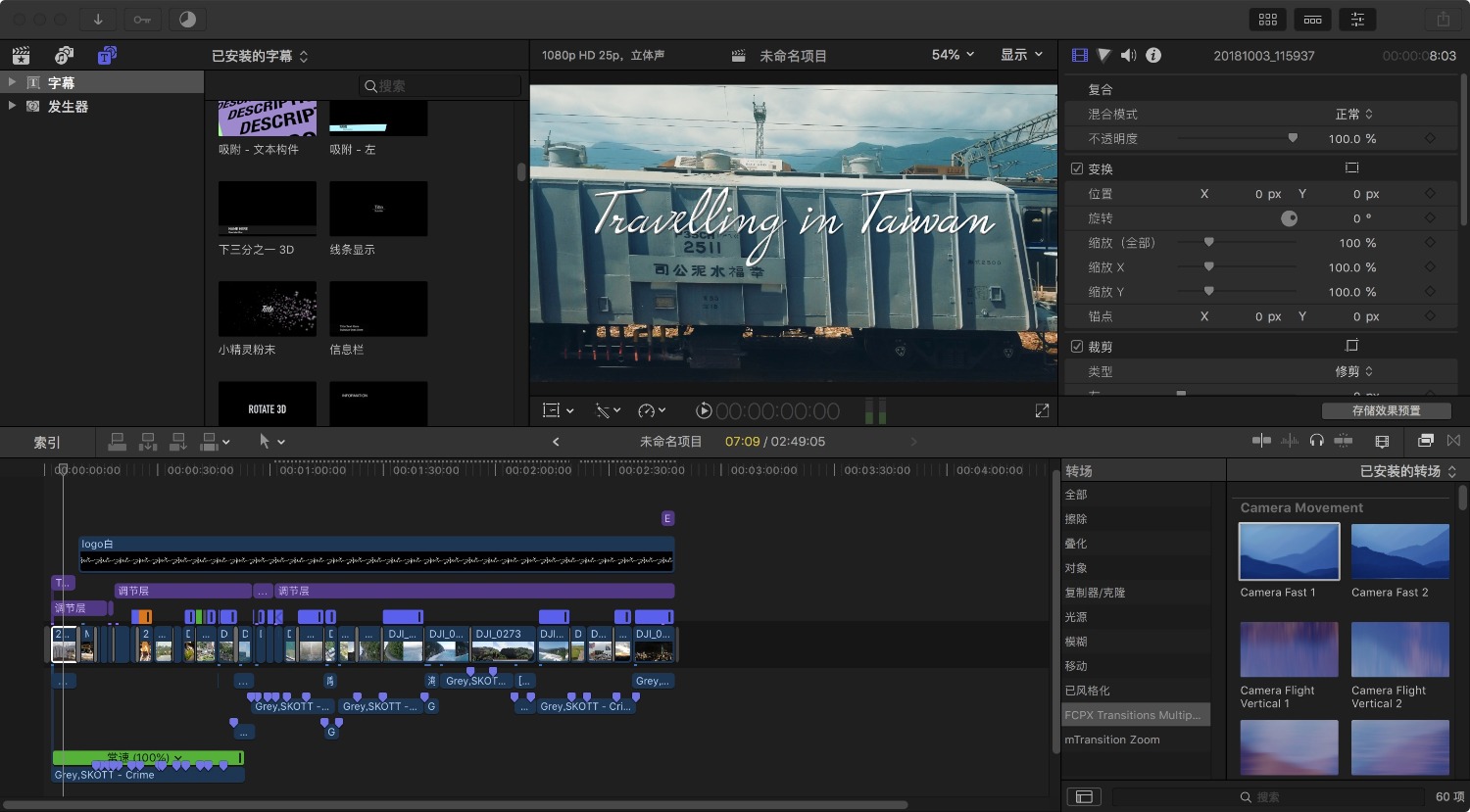The image size is (1470, 812).
Task: Show the photos and audio sidebar icon
Action: click(x=65, y=56)
